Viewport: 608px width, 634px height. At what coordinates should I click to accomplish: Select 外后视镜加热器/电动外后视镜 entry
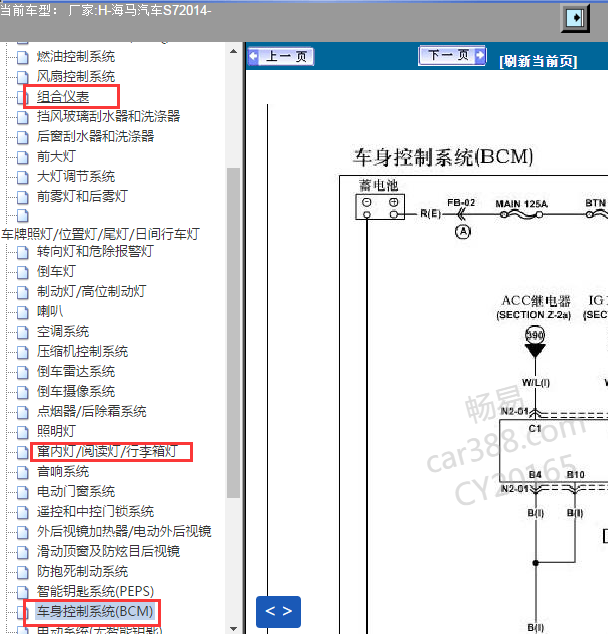click(x=124, y=531)
